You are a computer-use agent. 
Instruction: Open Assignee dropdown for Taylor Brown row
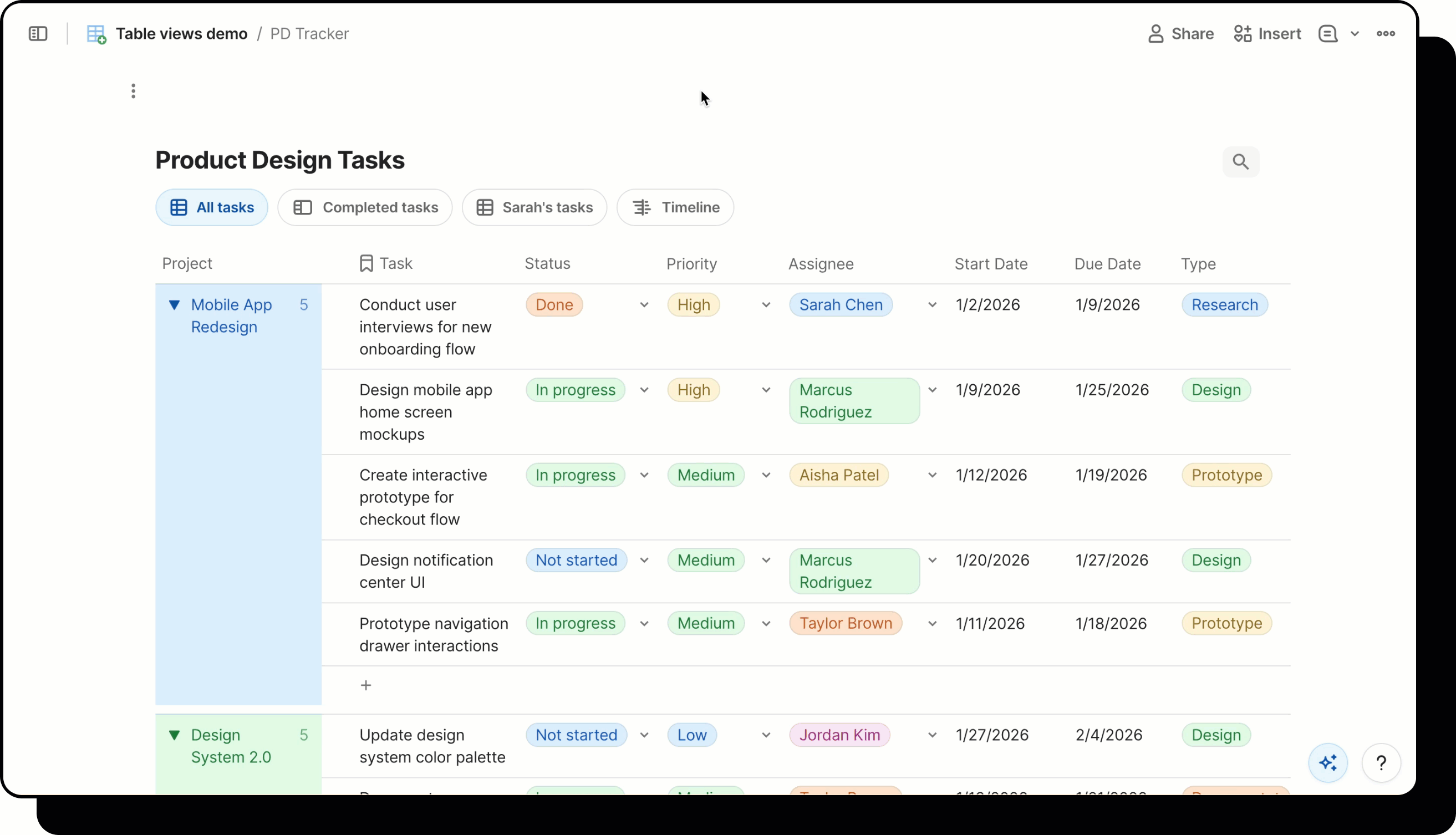pos(933,623)
